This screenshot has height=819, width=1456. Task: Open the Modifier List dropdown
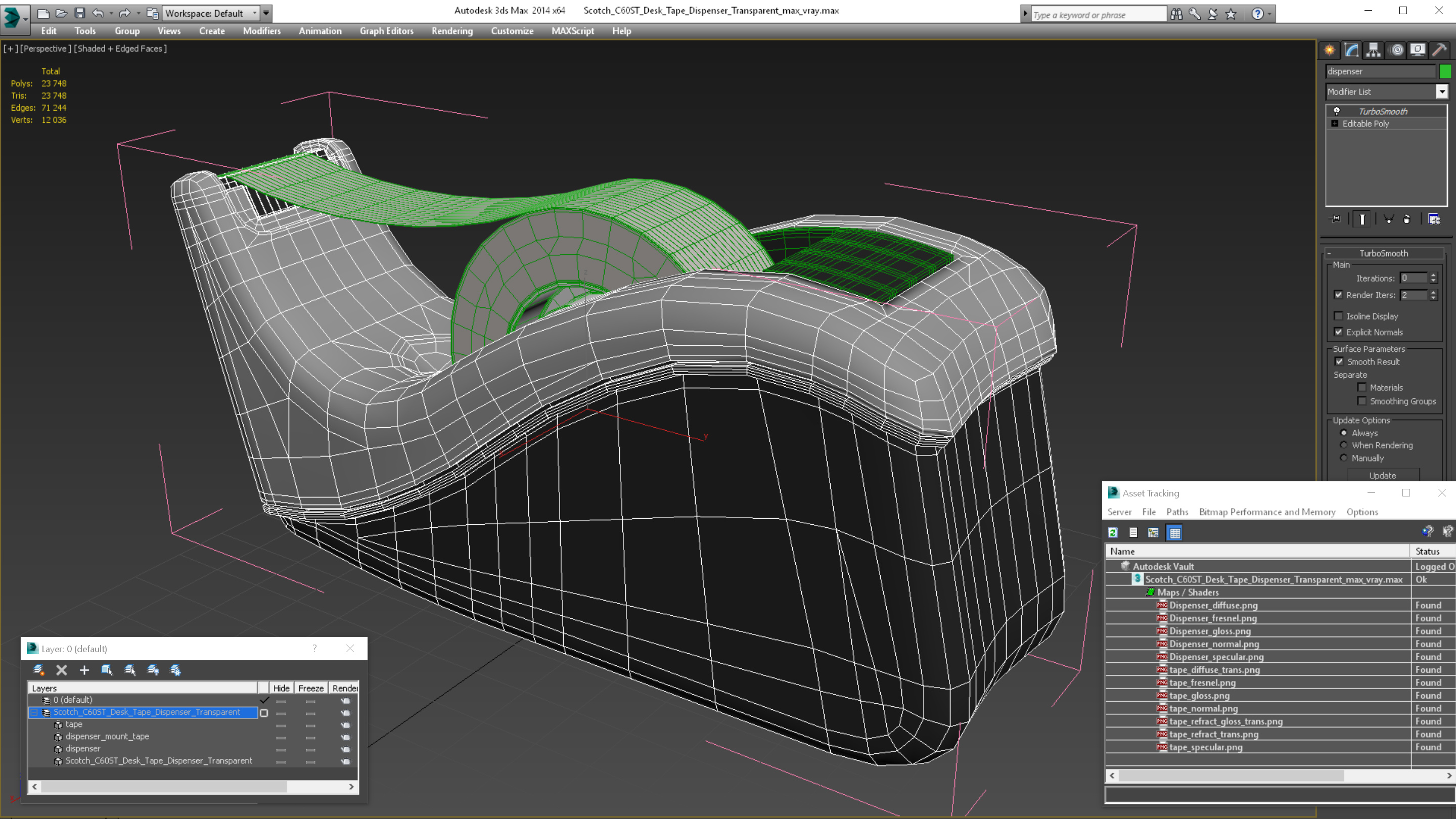coord(1442,92)
